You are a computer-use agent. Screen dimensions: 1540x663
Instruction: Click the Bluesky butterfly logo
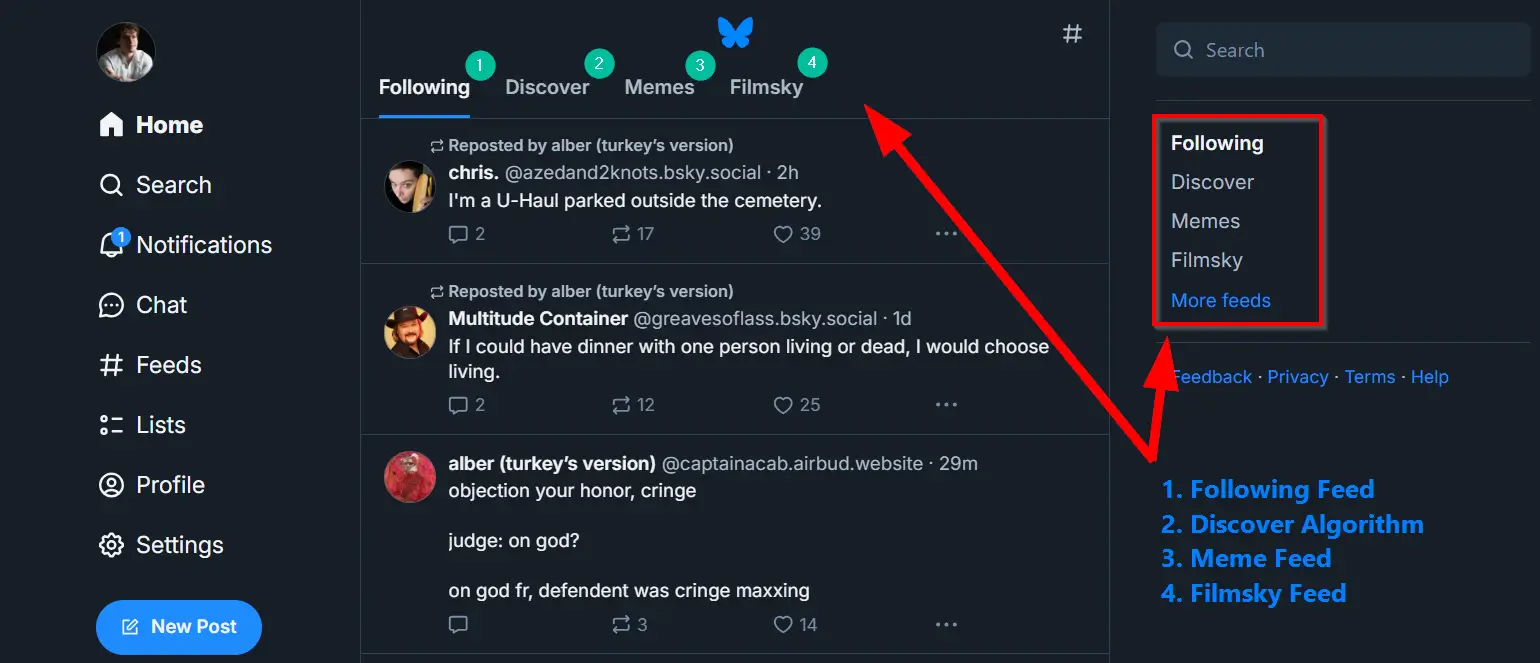[x=735, y=32]
